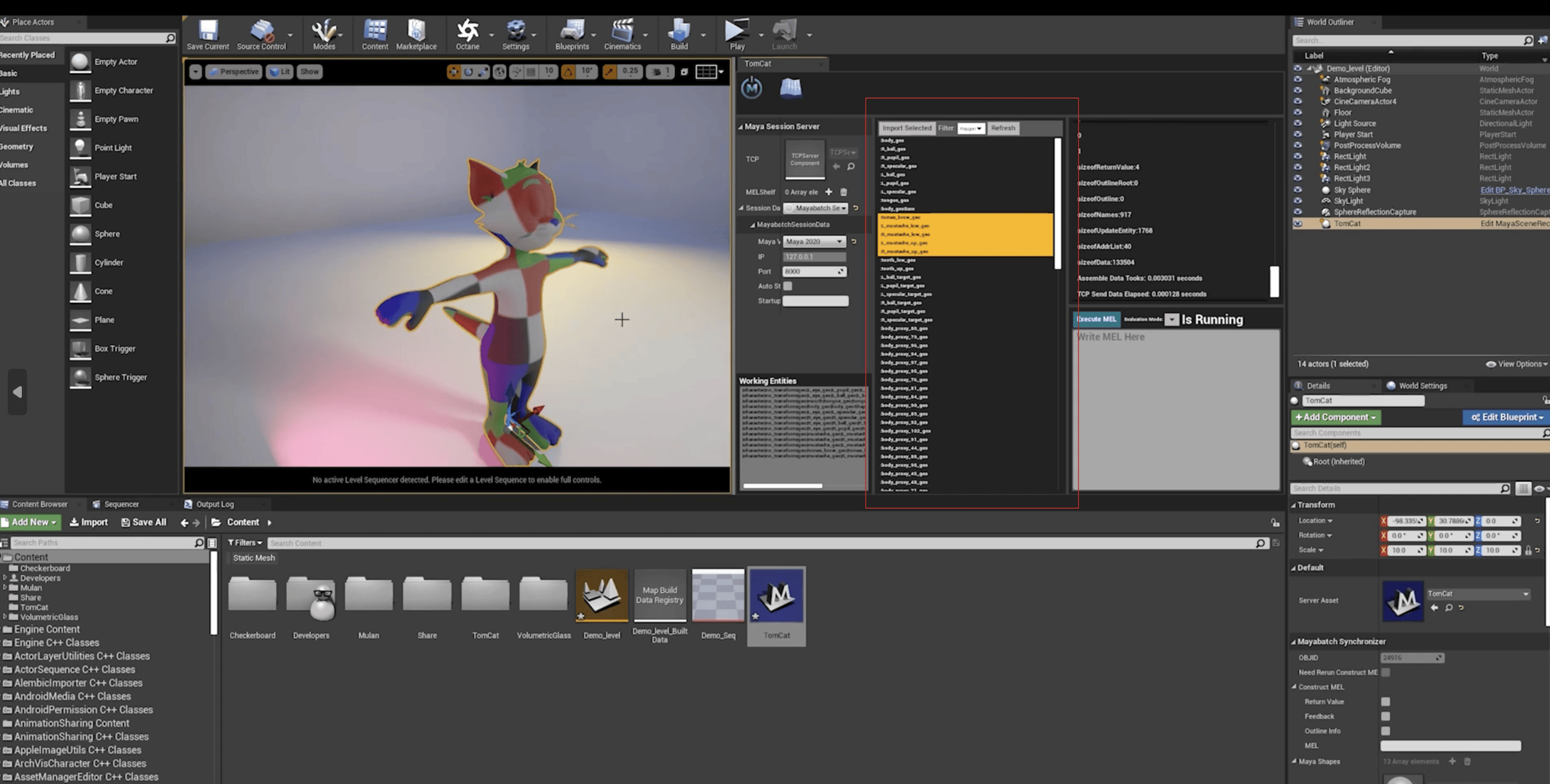Image resolution: width=1550 pixels, height=784 pixels.
Task: Open the Perspective viewport type dropdown
Action: (x=234, y=72)
